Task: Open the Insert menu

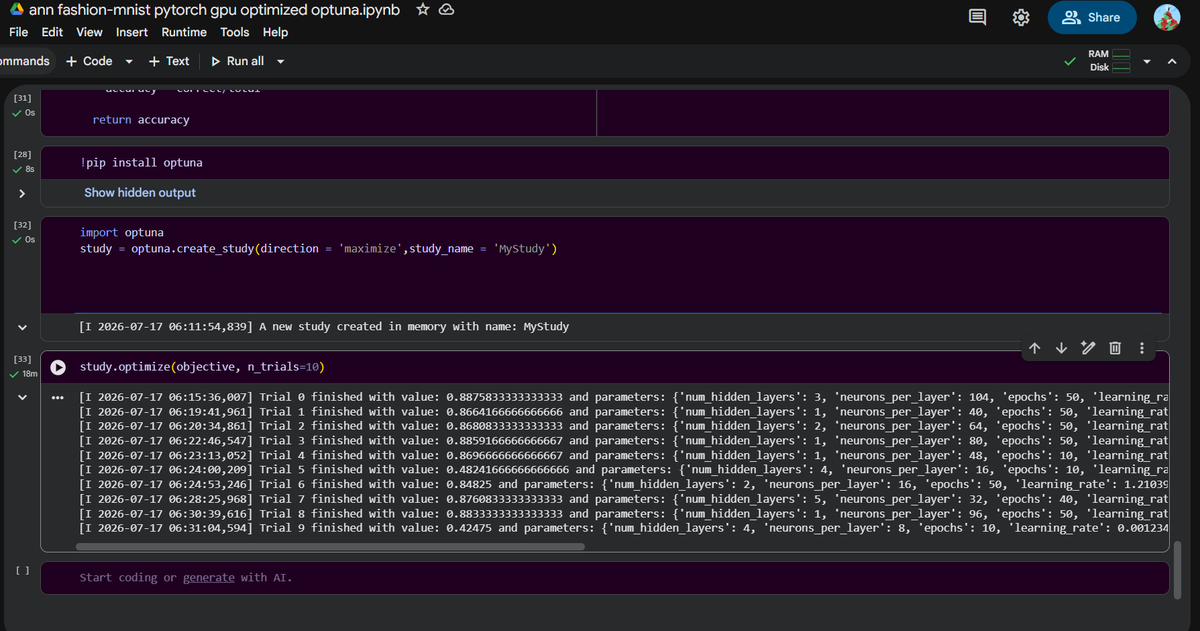Action: point(132,32)
